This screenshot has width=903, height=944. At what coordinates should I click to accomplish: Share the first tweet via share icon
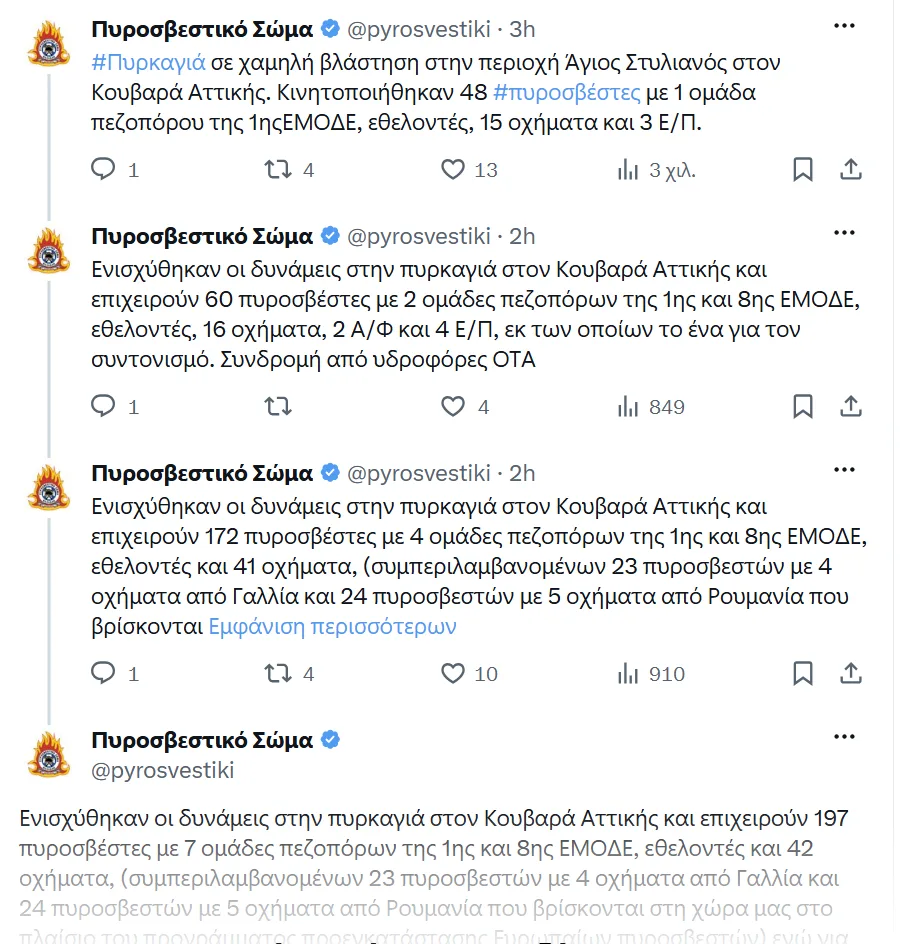click(851, 169)
